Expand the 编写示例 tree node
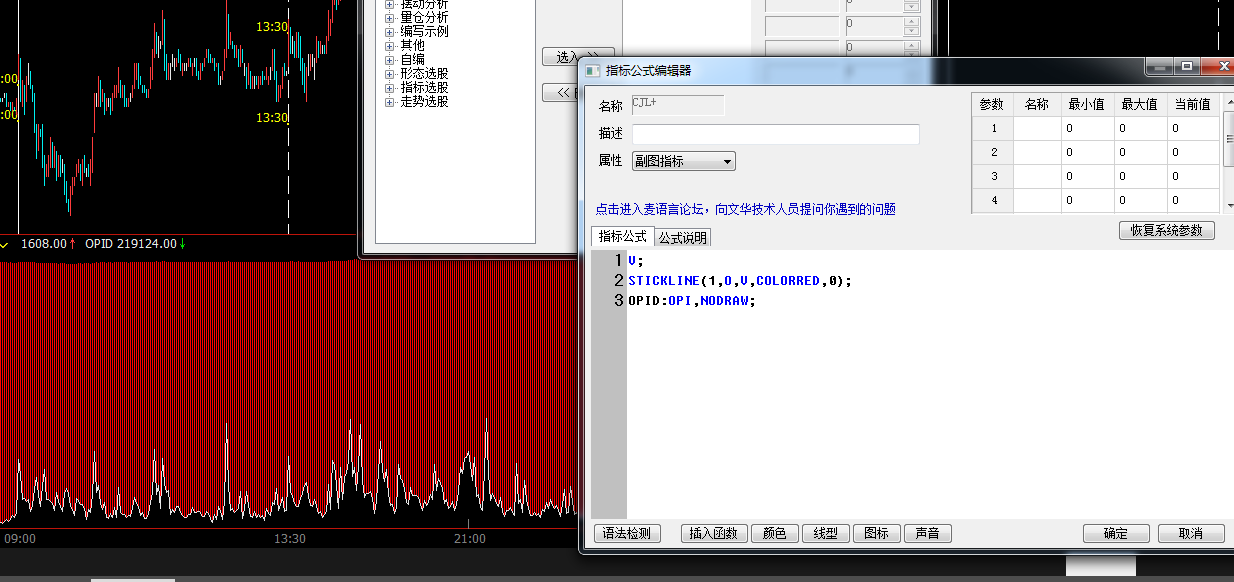 390,32
